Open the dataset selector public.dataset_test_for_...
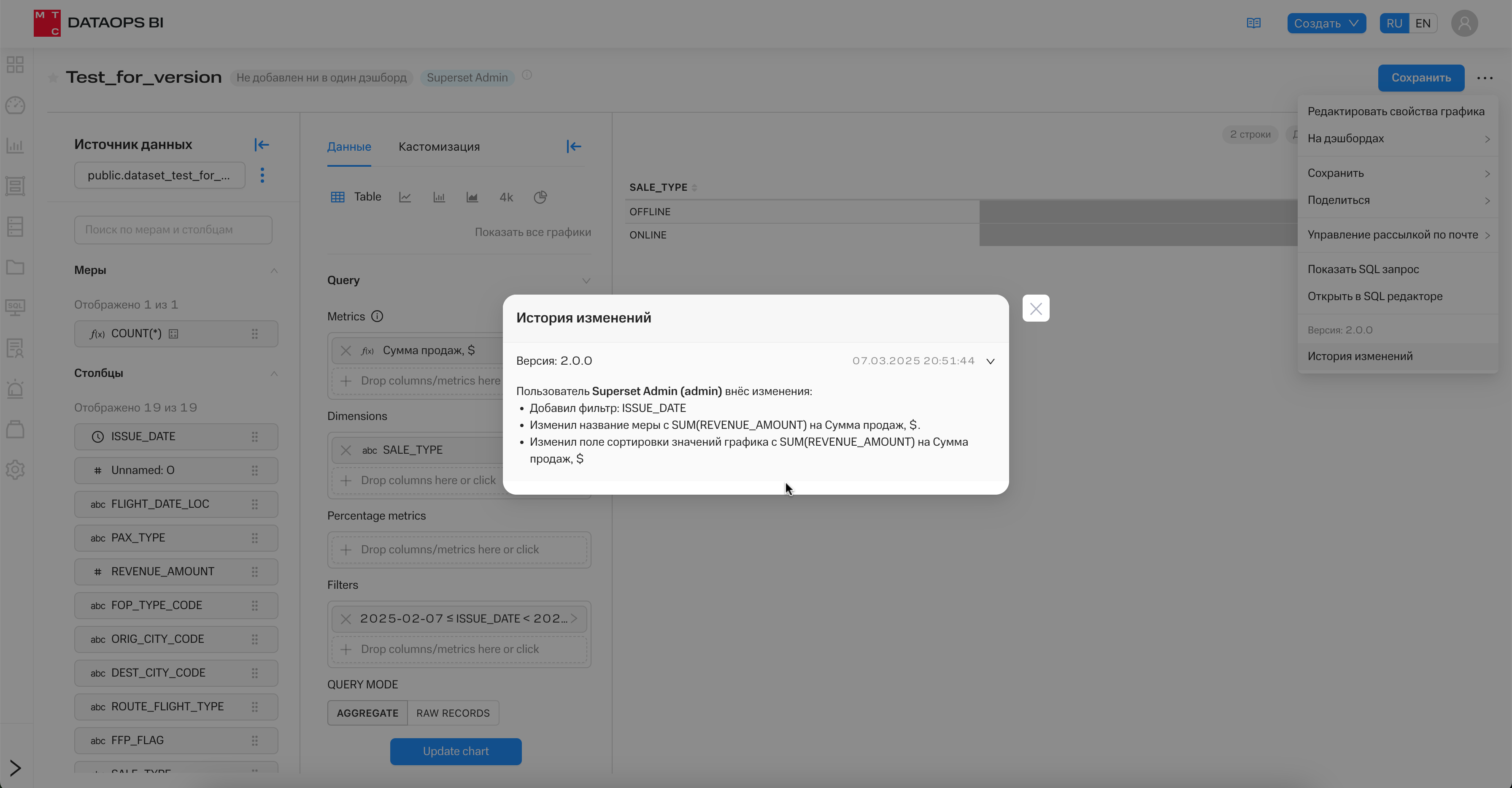The width and height of the screenshot is (1512, 788). click(159, 175)
